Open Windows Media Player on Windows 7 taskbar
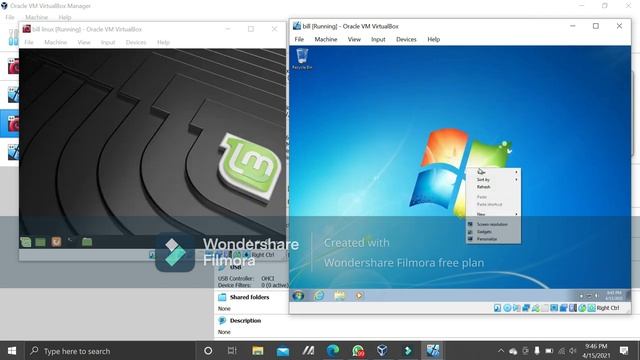 (359, 296)
